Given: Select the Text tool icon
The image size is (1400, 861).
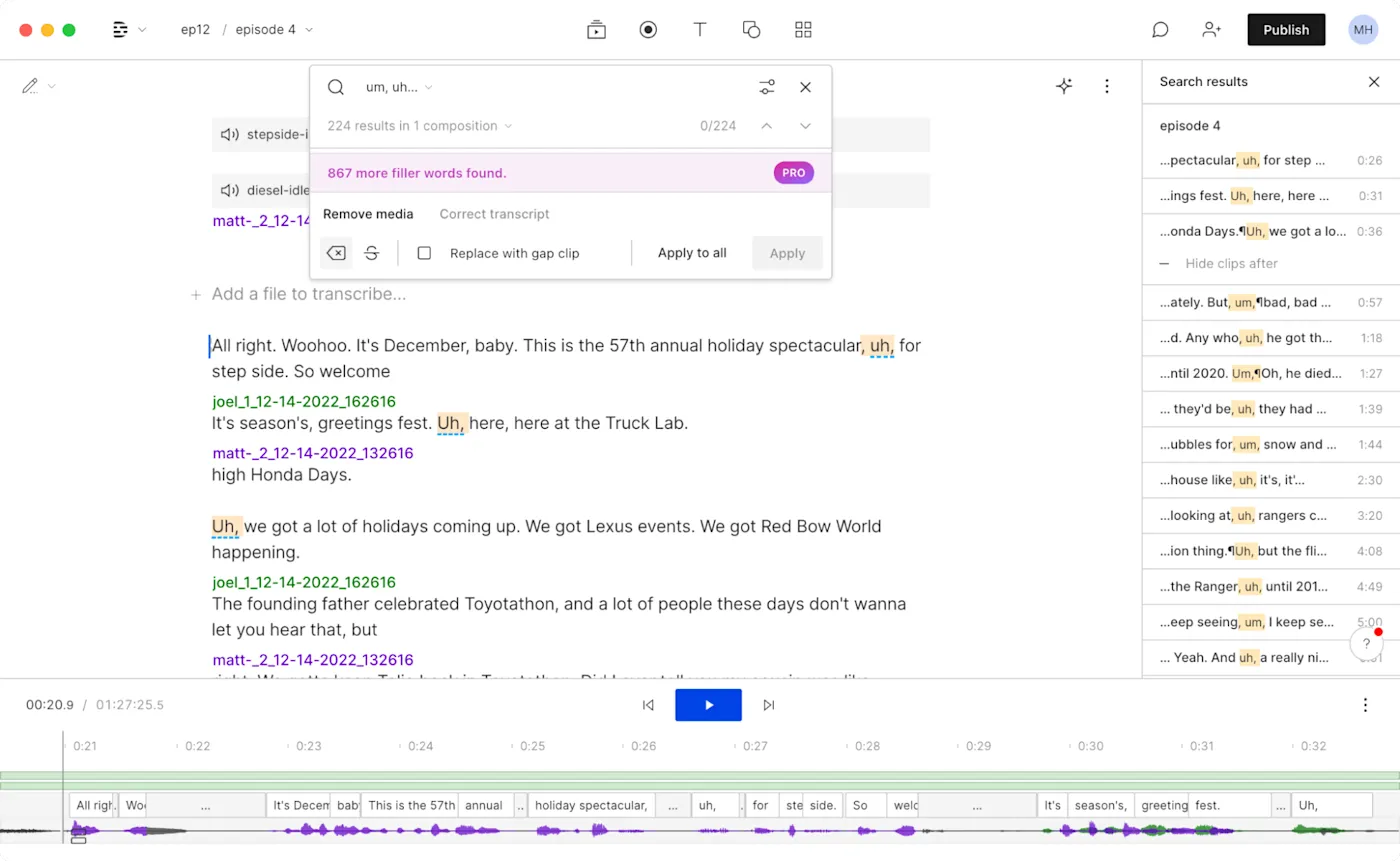Looking at the screenshot, I should [700, 30].
